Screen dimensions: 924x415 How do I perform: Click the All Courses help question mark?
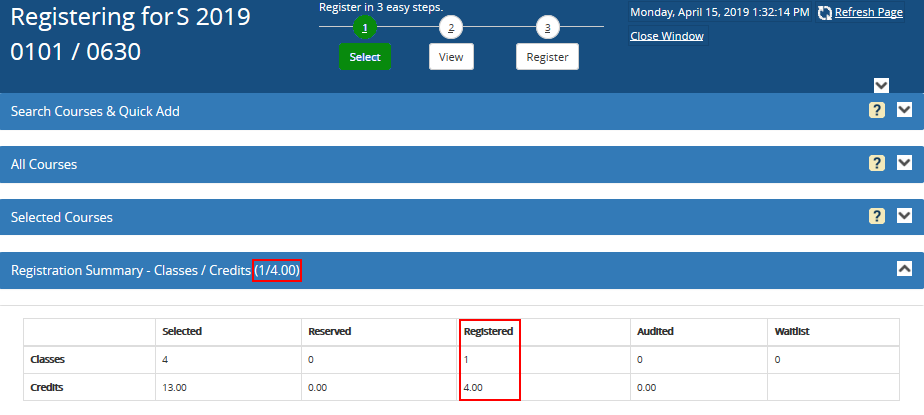877,164
